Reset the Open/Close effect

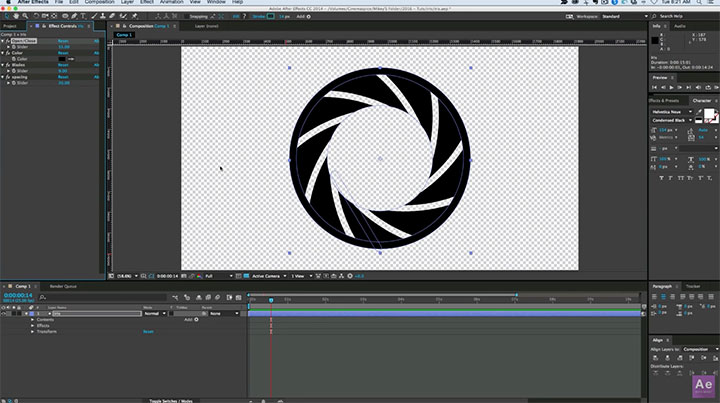pyautogui.click(x=63, y=41)
